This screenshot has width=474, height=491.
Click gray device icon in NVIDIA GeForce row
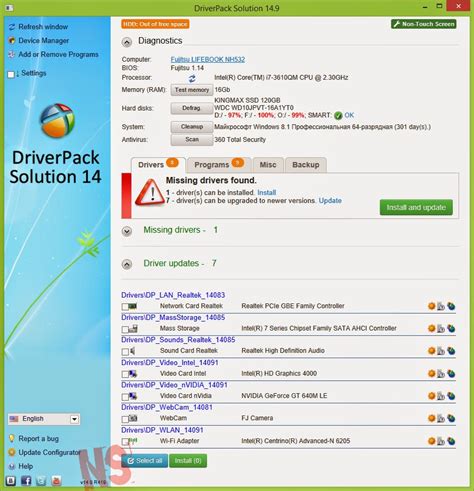(441, 396)
